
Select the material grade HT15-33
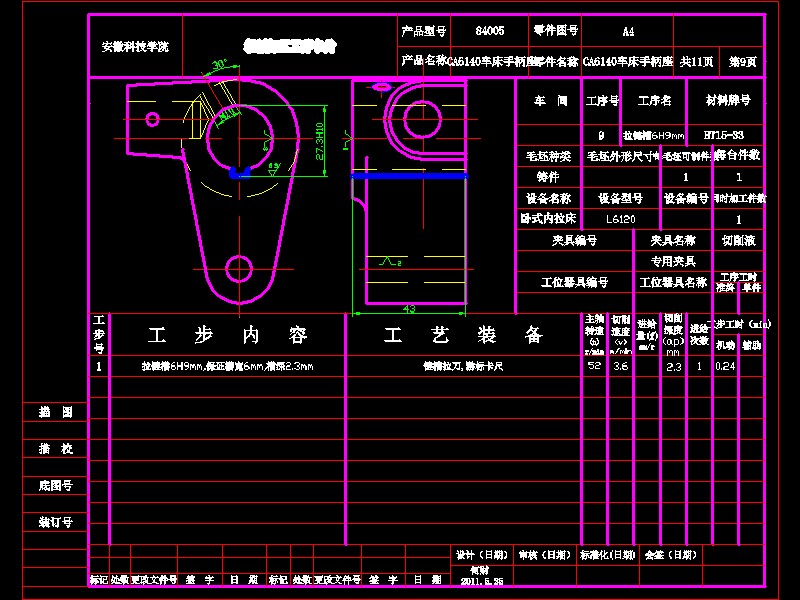tap(723, 135)
